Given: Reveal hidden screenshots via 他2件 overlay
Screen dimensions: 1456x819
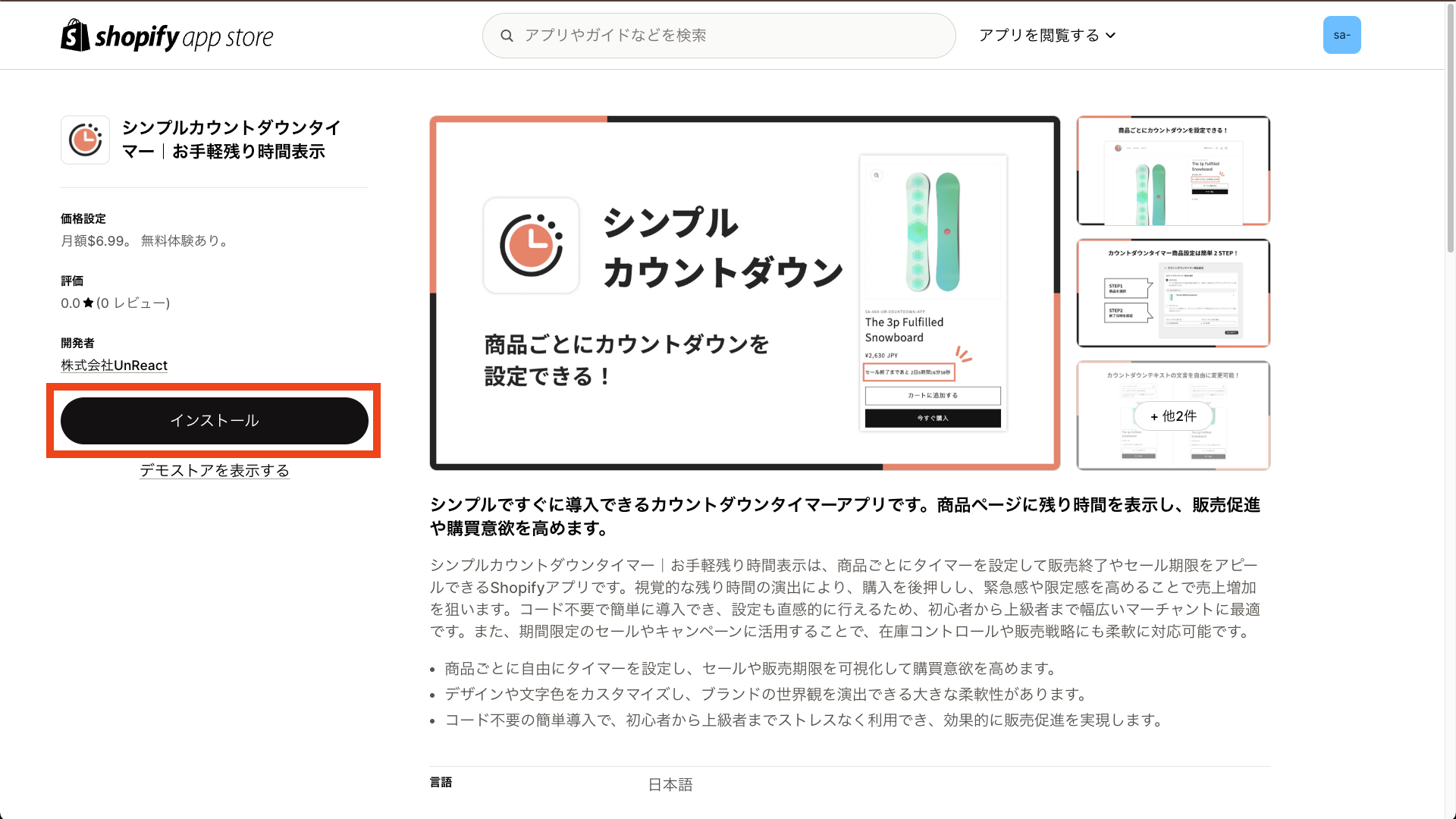Looking at the screenshot, I should tap(1173, 416).
